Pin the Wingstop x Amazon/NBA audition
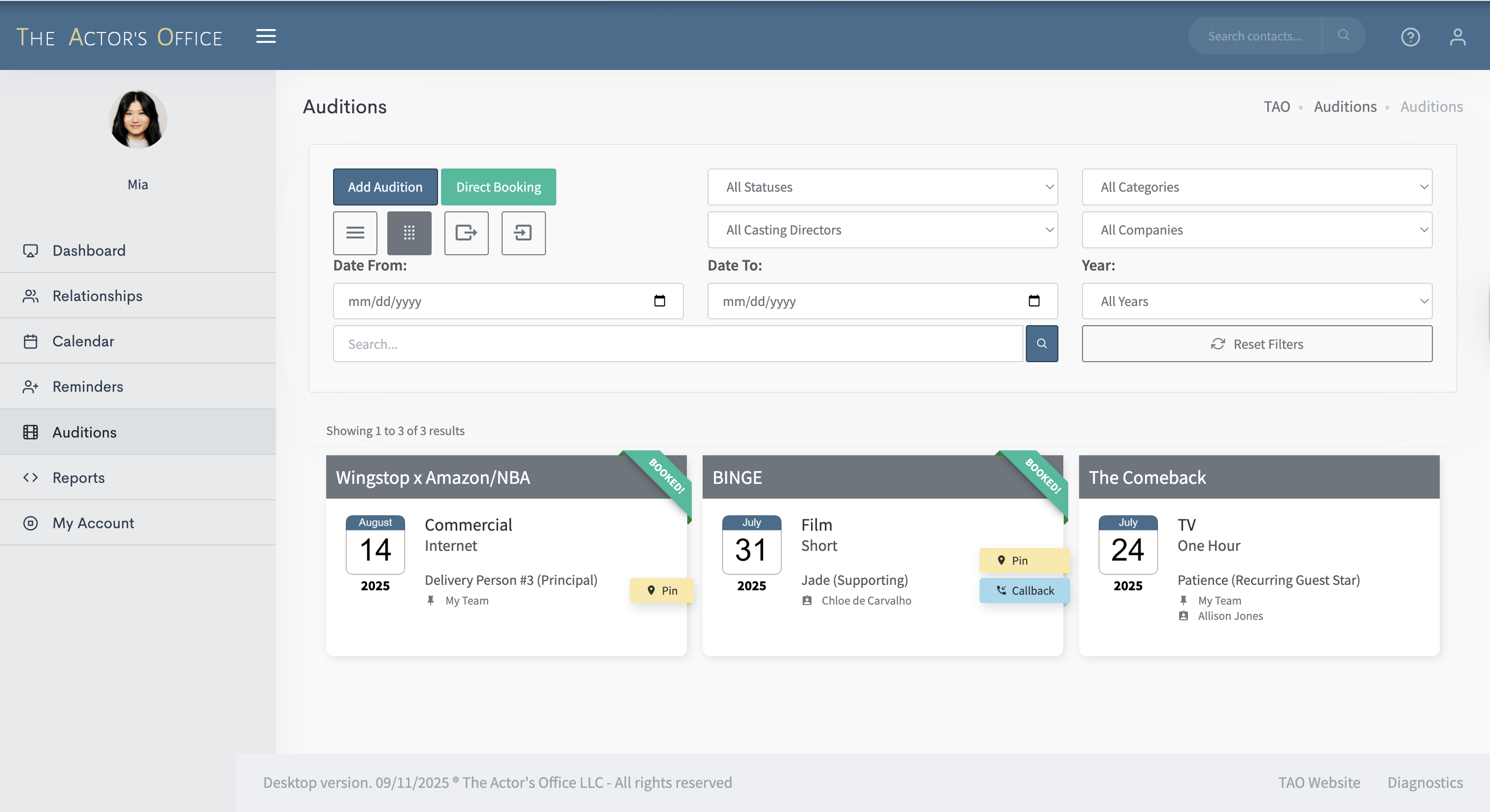 pos(661,590)
